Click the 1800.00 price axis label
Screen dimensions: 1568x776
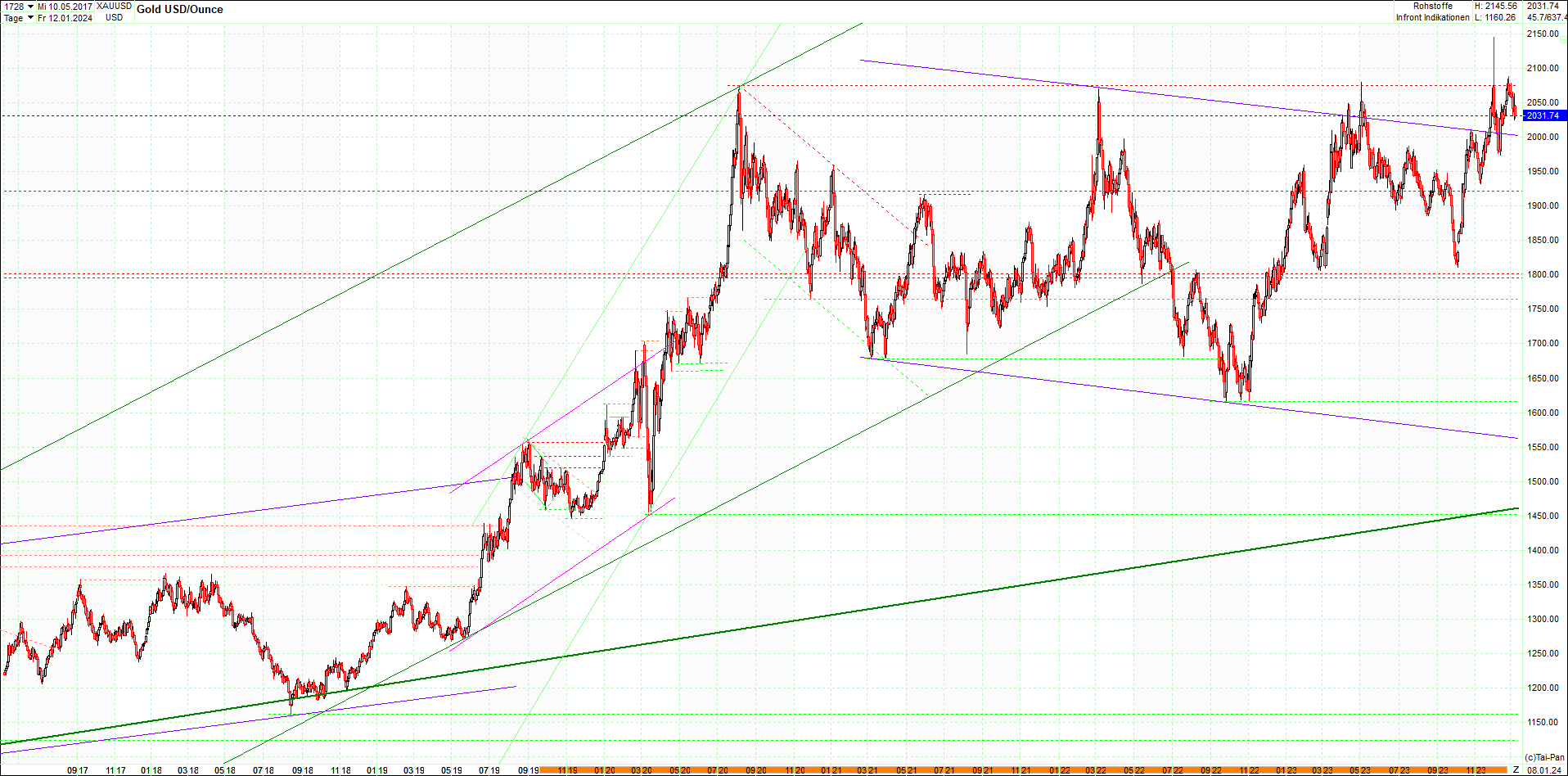point(1543,275)
